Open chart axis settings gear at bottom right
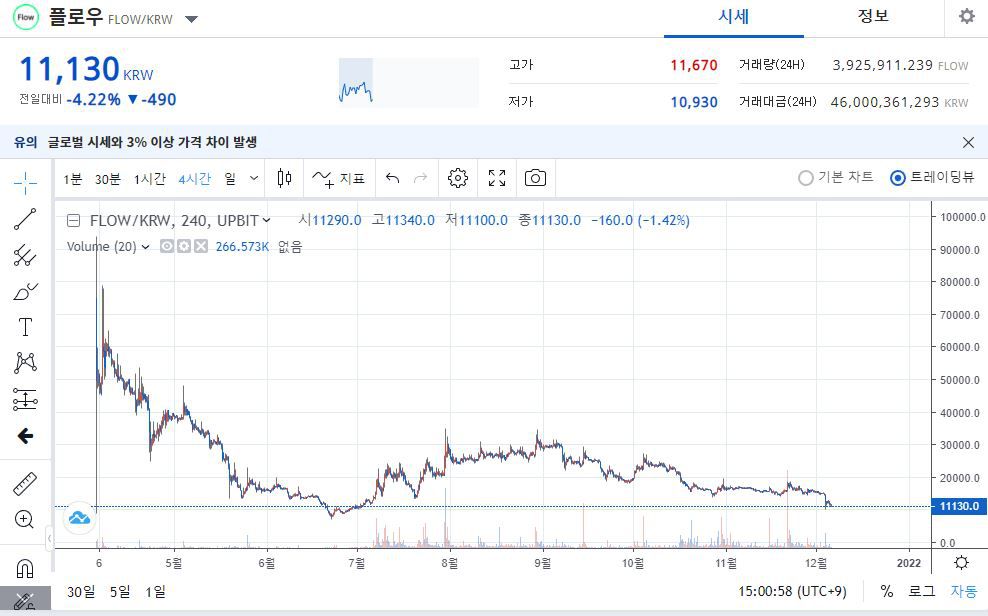The image size is (988, 616). point(961,562)
